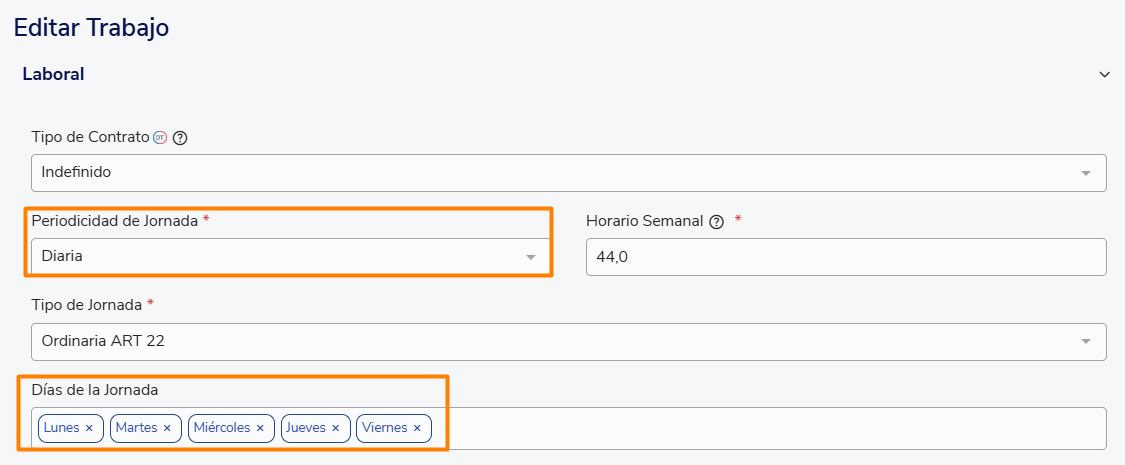This screenshot has width=1125, height=465.
Task: Click the Viernes tag label
Action: pos(385,428)
